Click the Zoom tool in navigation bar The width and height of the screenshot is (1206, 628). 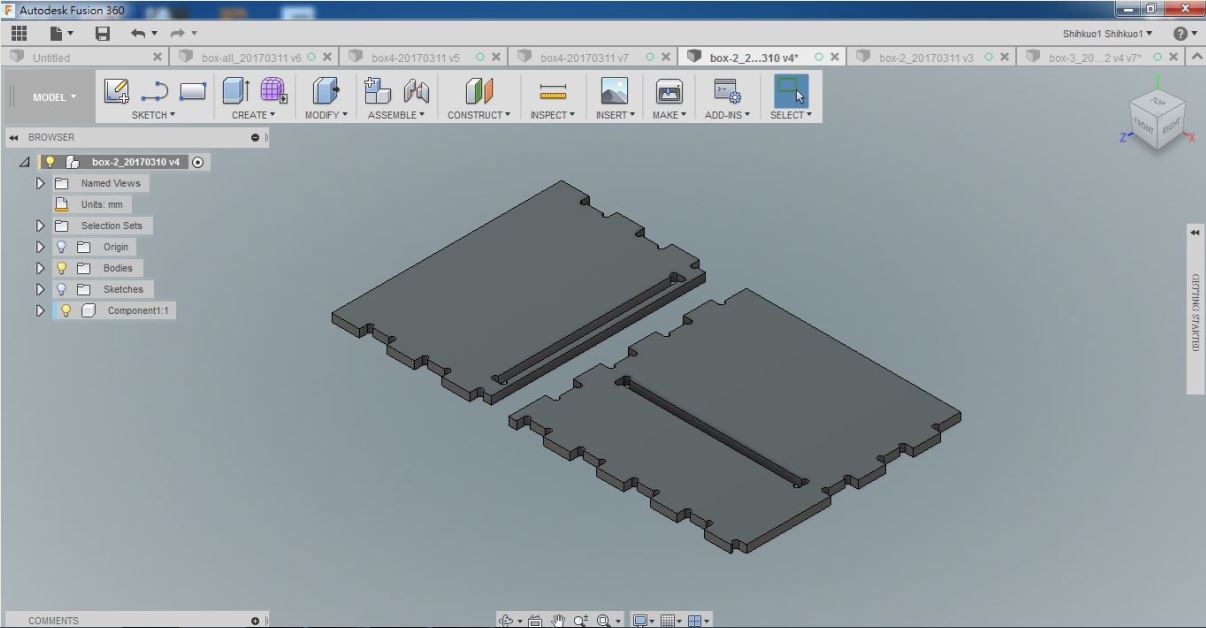(x=582, y=620)
